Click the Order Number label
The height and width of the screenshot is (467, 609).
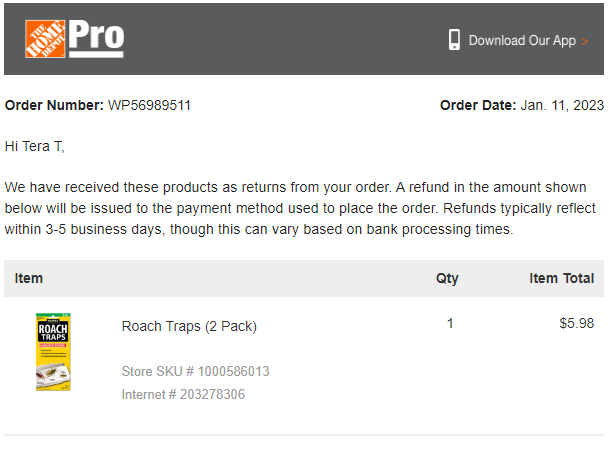(x=54, y=105)
